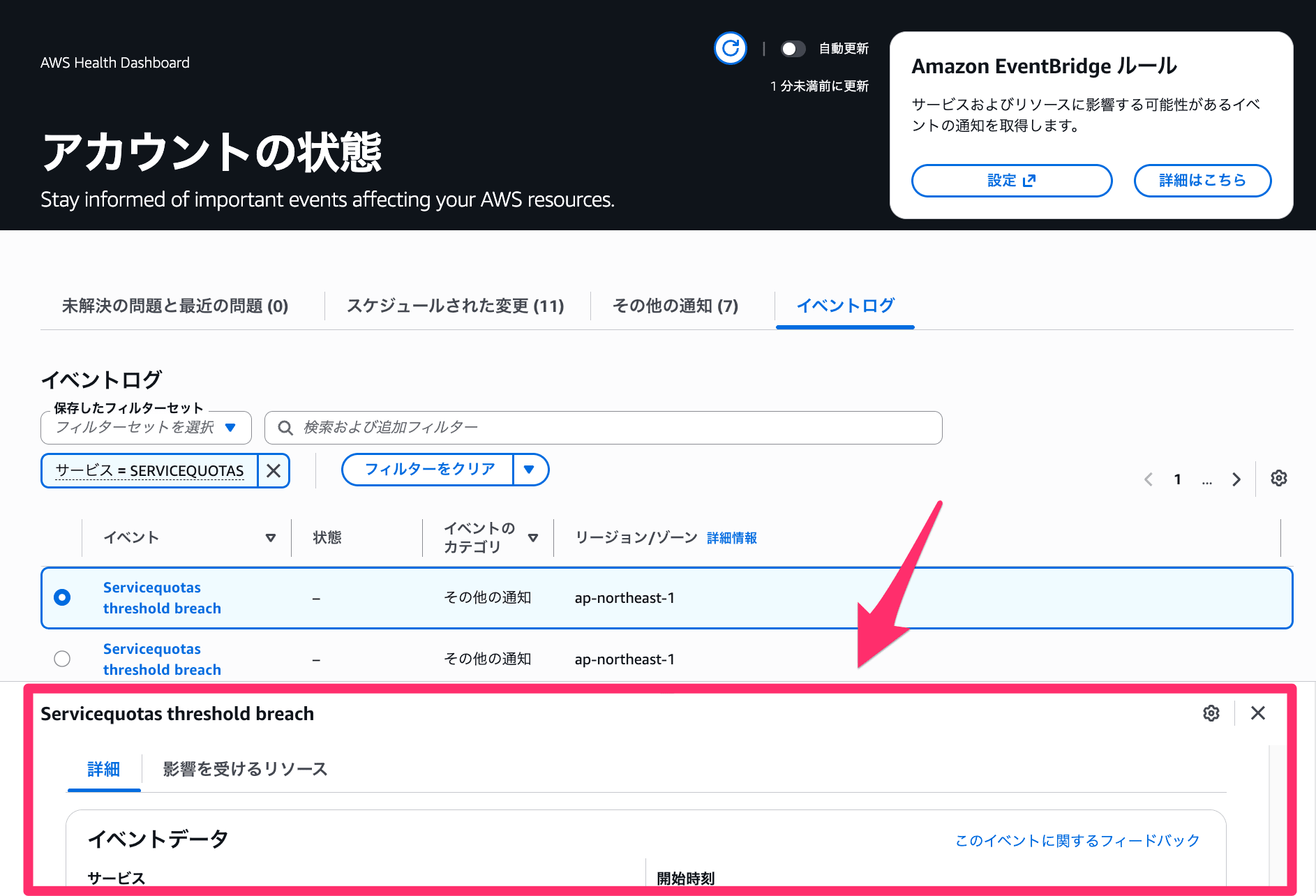Switch to 未解決の問題と最近の問題 (0) tab
This screenshot has height=896, width=1316.
pyautogui.click(x=175, y=306)
